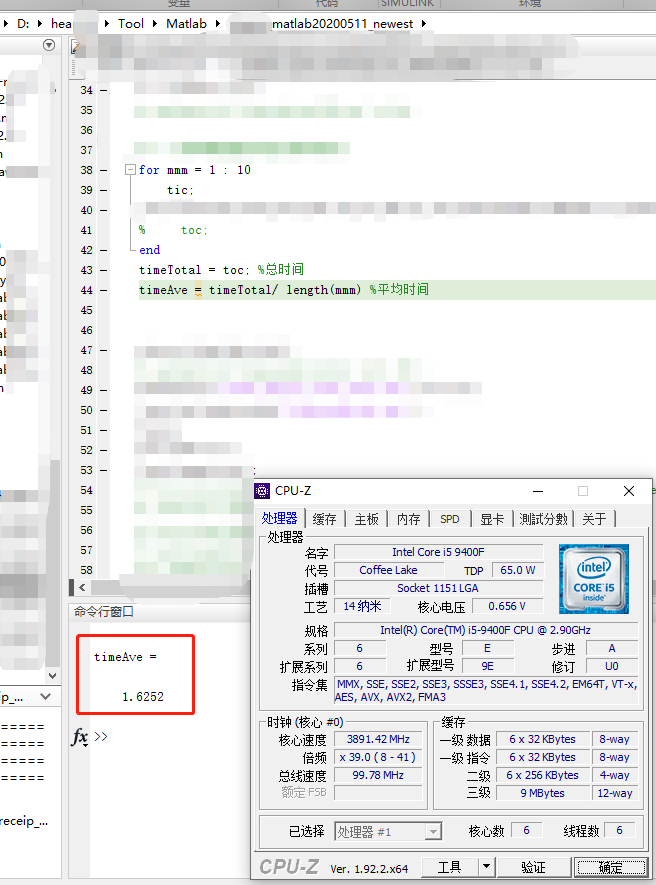Switch to the 主板 tab in CPU-Z
The height and width of the screenshot is (885, 656).
[x=366, y=519]
